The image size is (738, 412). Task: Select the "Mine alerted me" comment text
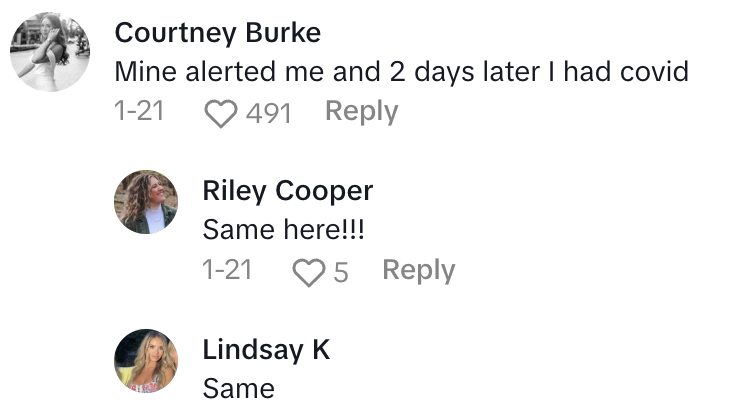402,72
